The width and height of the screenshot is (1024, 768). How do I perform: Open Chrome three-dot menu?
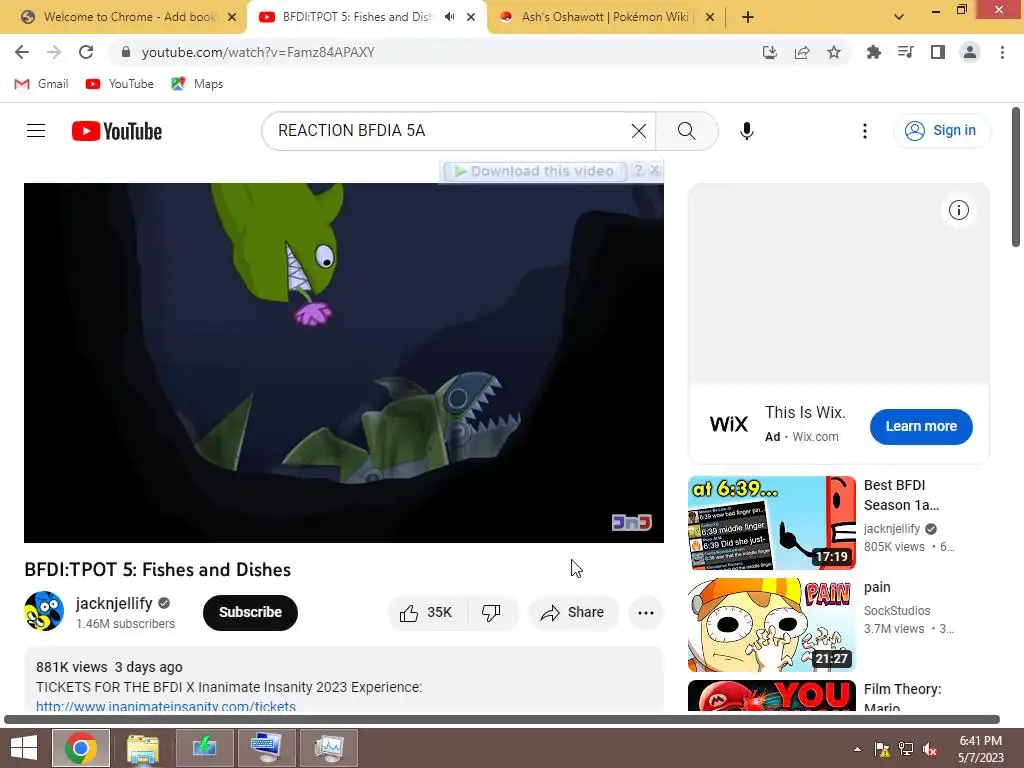pyautogui.click(x=1002, y=52)
